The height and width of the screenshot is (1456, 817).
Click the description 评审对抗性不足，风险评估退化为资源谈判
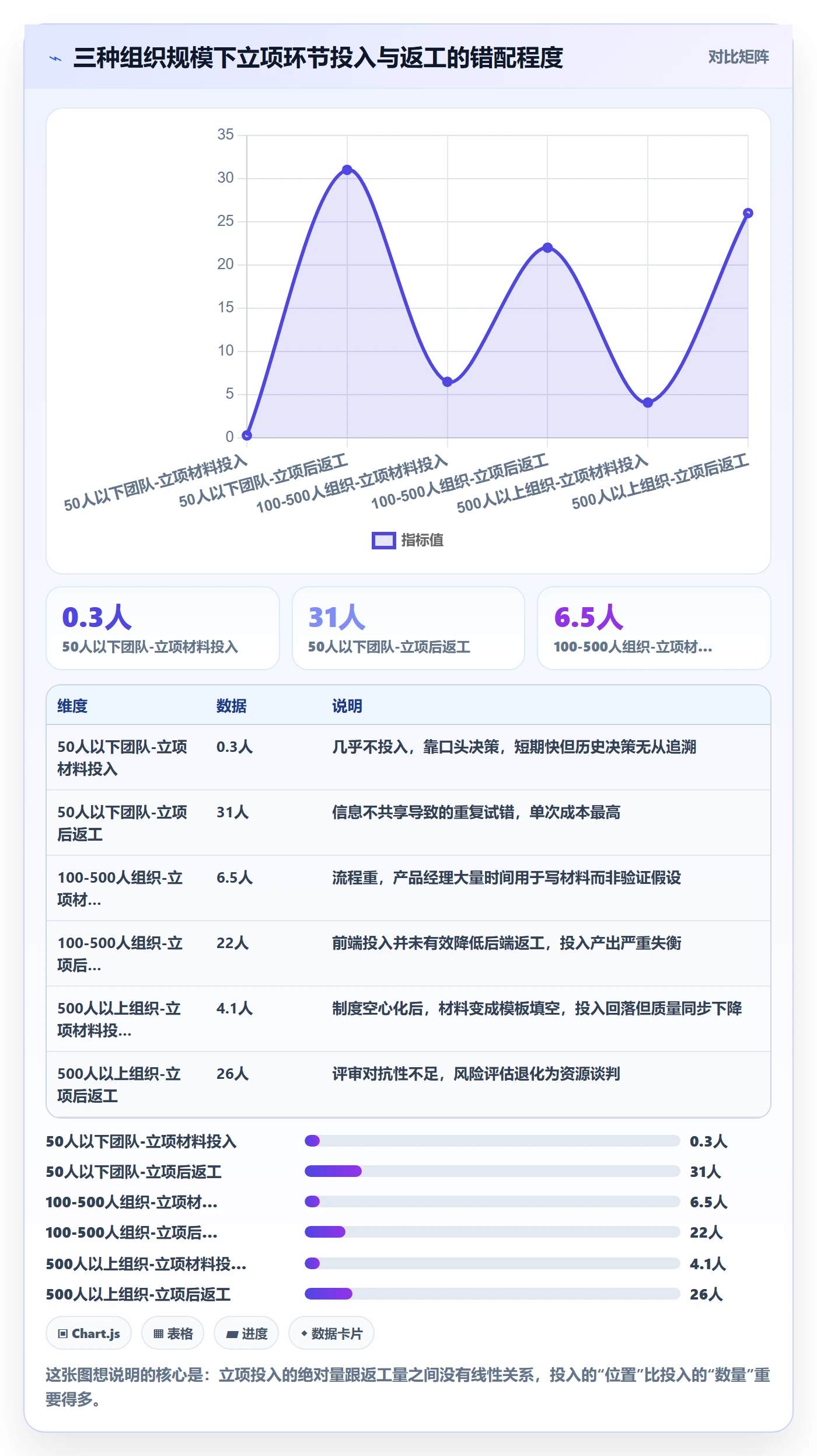tap(476, 1074)
